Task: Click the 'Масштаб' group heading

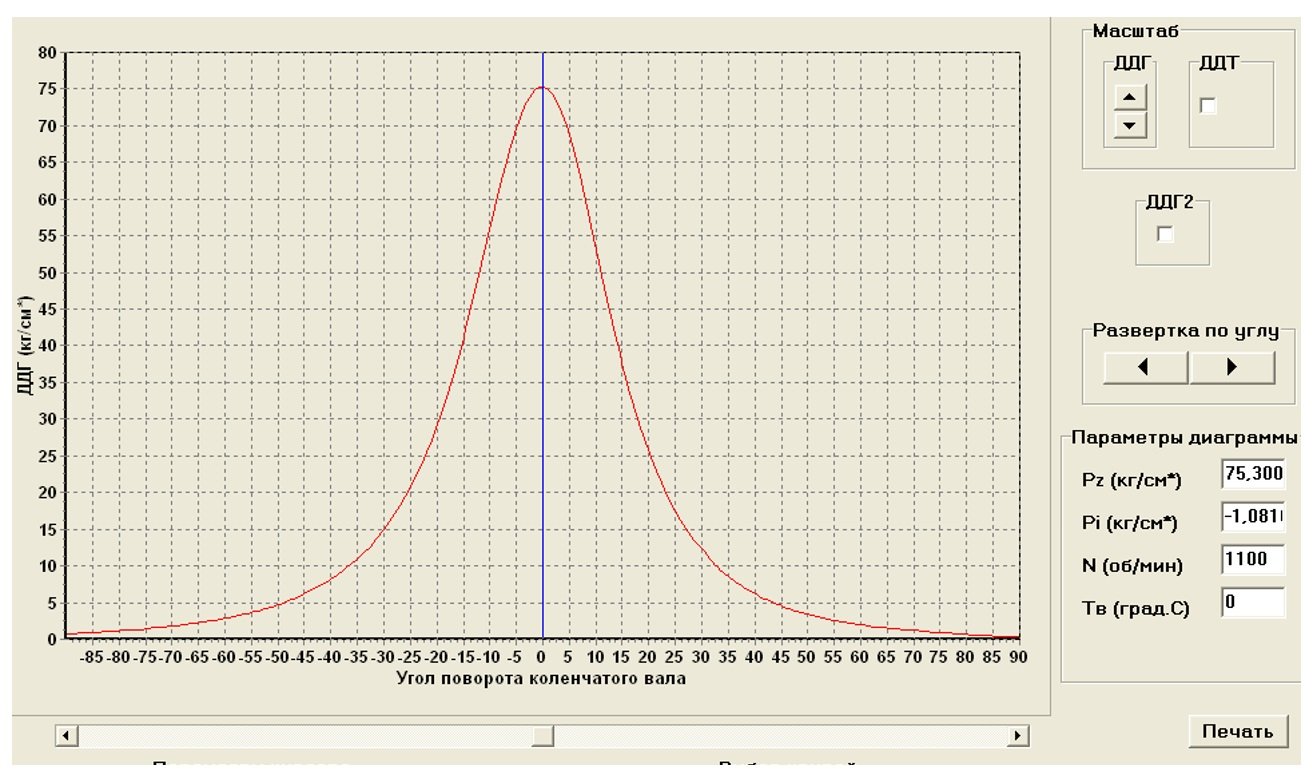Action: coord(1138,30)
